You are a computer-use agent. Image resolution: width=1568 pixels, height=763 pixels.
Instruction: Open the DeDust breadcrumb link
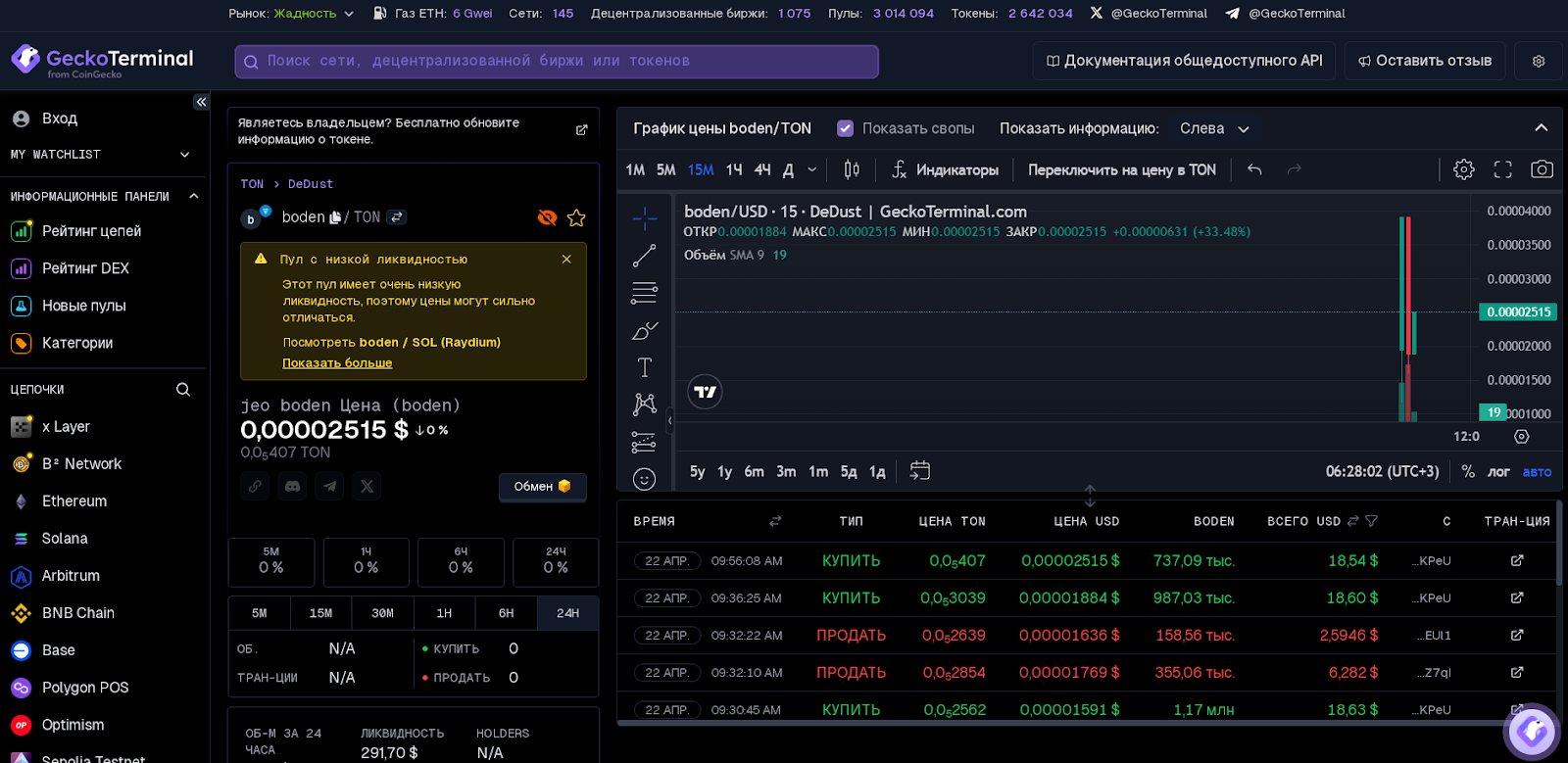(311, 184)
